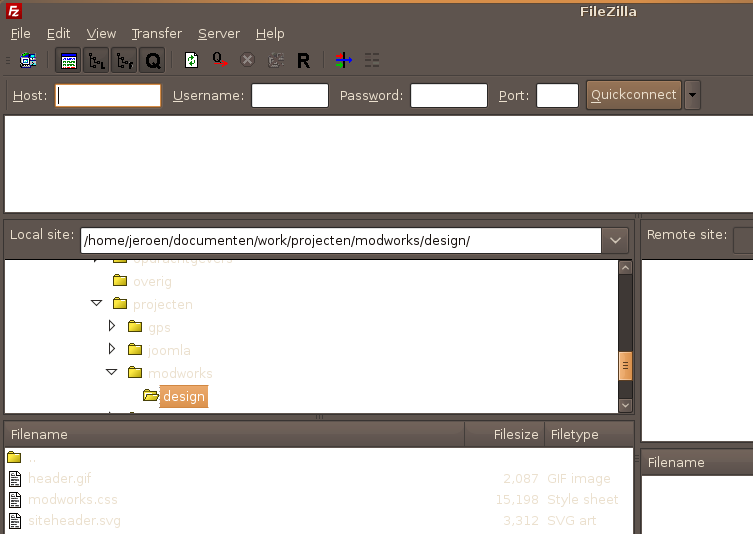
Task: Click local tree scrollbar down arrow
Action: (x=625, y=405)
